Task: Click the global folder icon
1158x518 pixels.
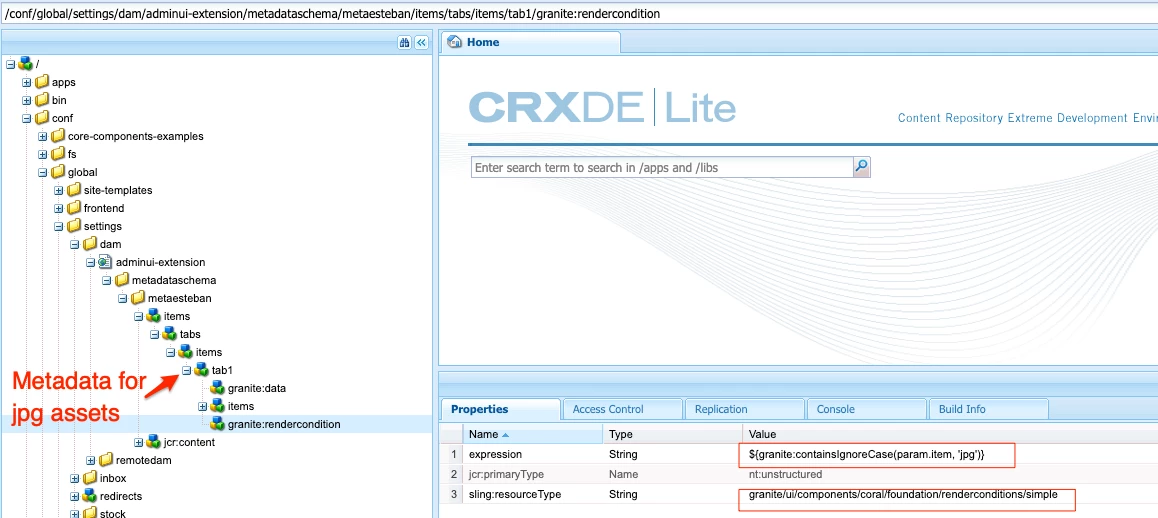Action: point(58,172)
